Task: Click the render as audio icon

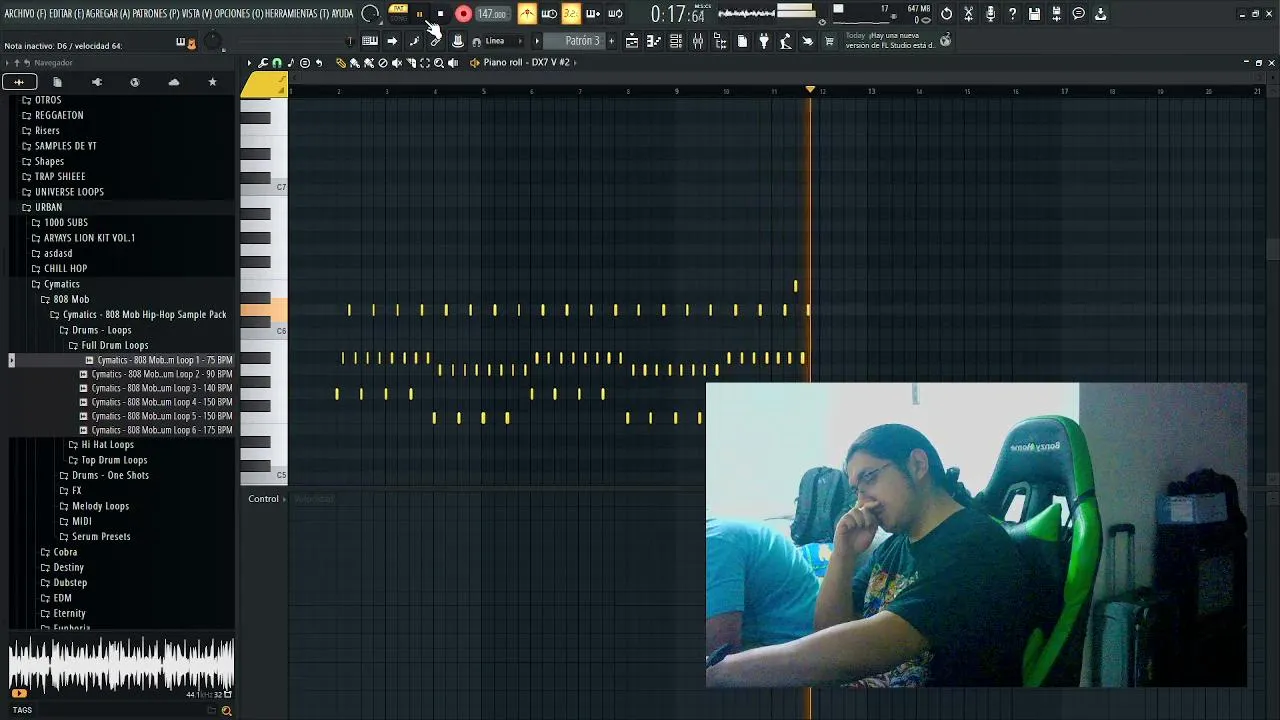Action: pos(1057,14)
